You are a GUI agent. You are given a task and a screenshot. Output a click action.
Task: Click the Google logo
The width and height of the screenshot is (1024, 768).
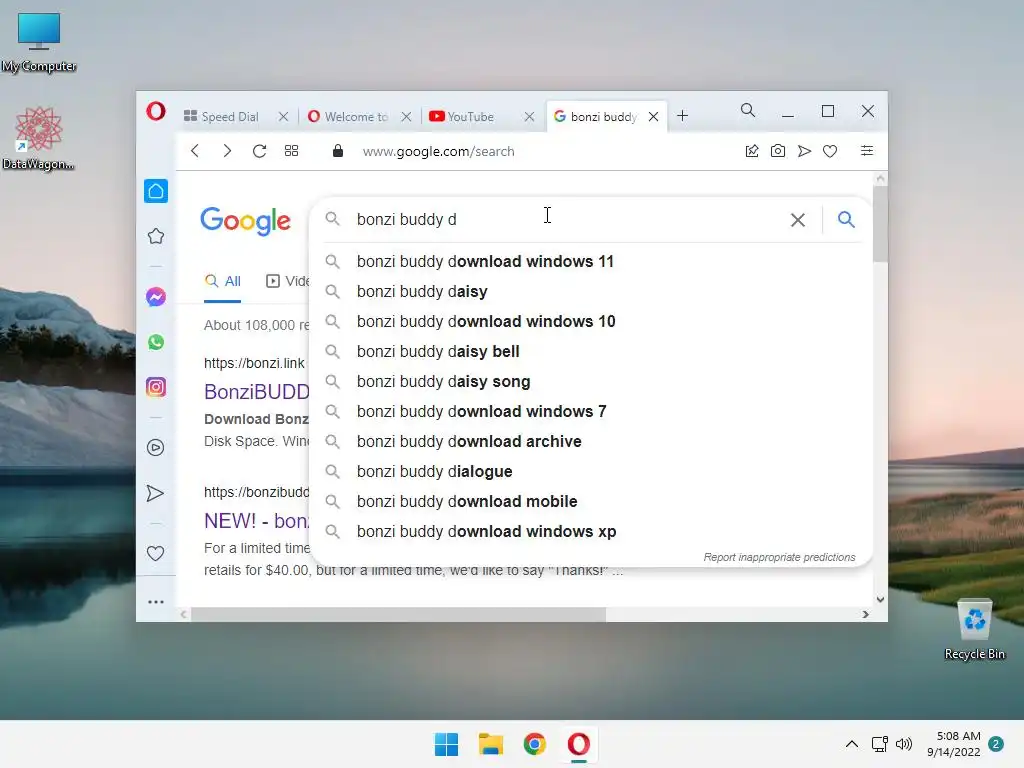pos(245,221)
